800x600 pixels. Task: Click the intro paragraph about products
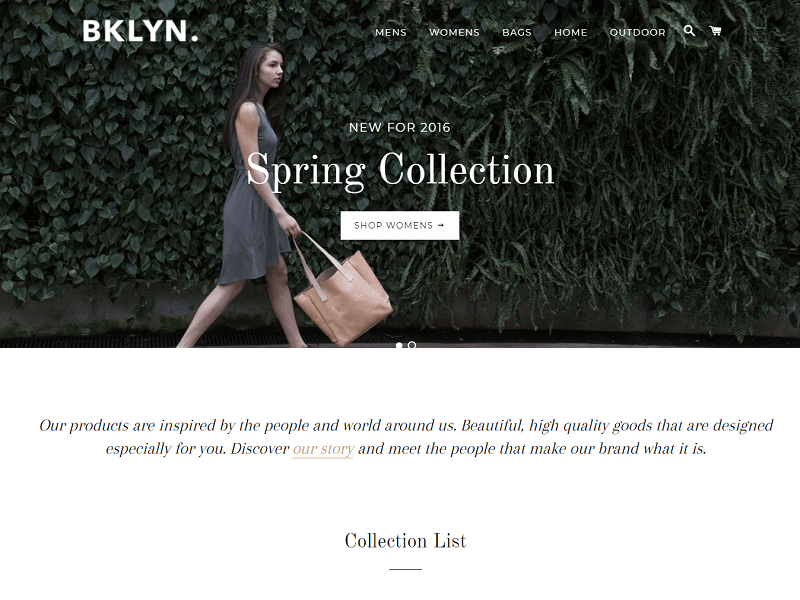406,437
